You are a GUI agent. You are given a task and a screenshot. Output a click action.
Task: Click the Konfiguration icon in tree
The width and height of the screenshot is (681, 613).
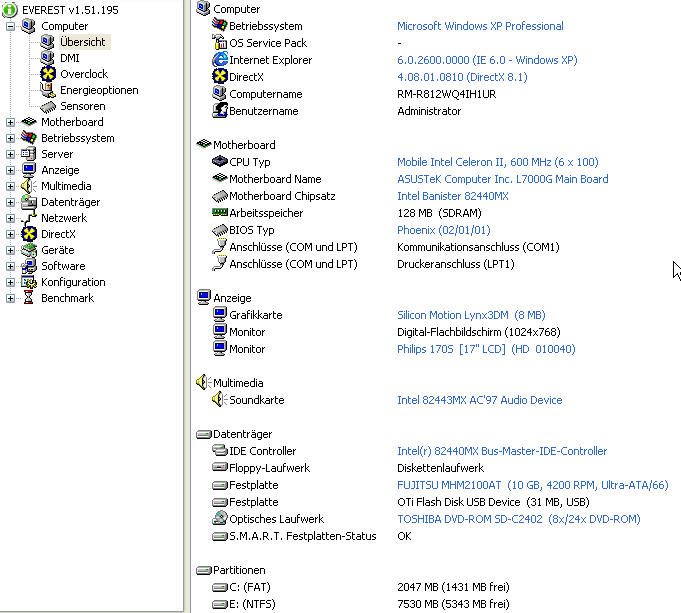point(29,282)
